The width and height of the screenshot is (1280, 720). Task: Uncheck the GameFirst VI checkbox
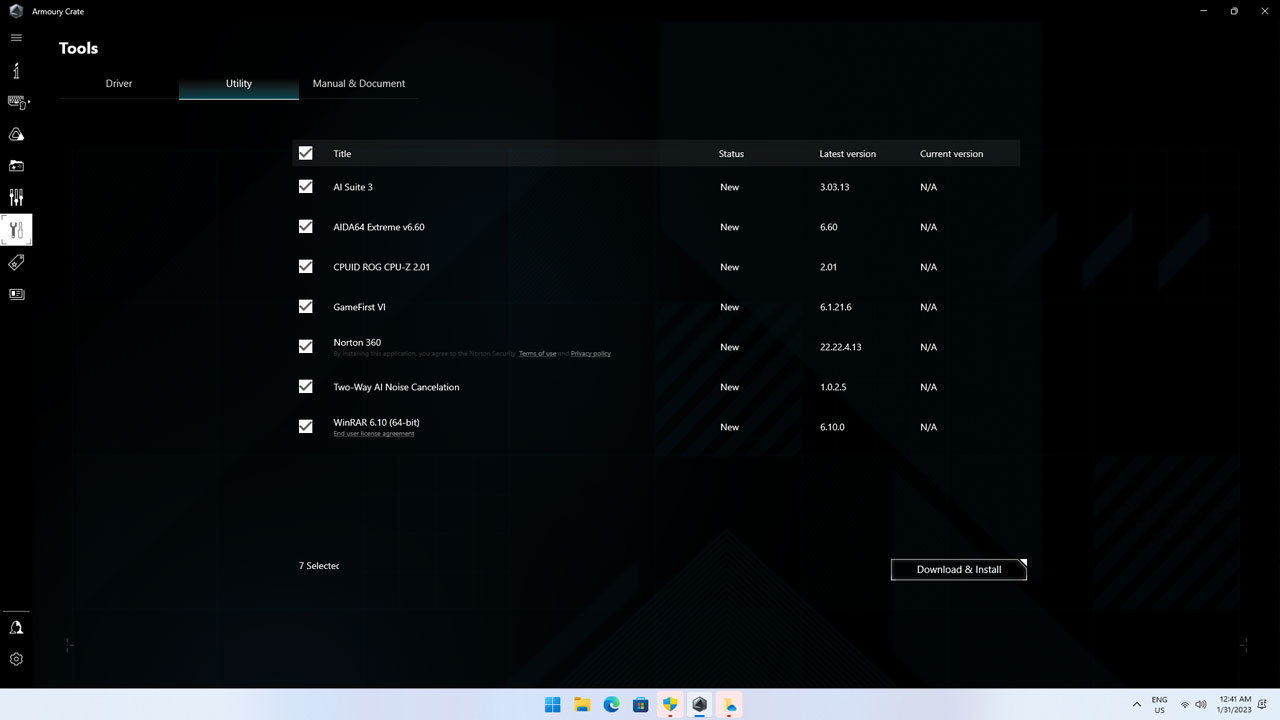pos(306,306)
